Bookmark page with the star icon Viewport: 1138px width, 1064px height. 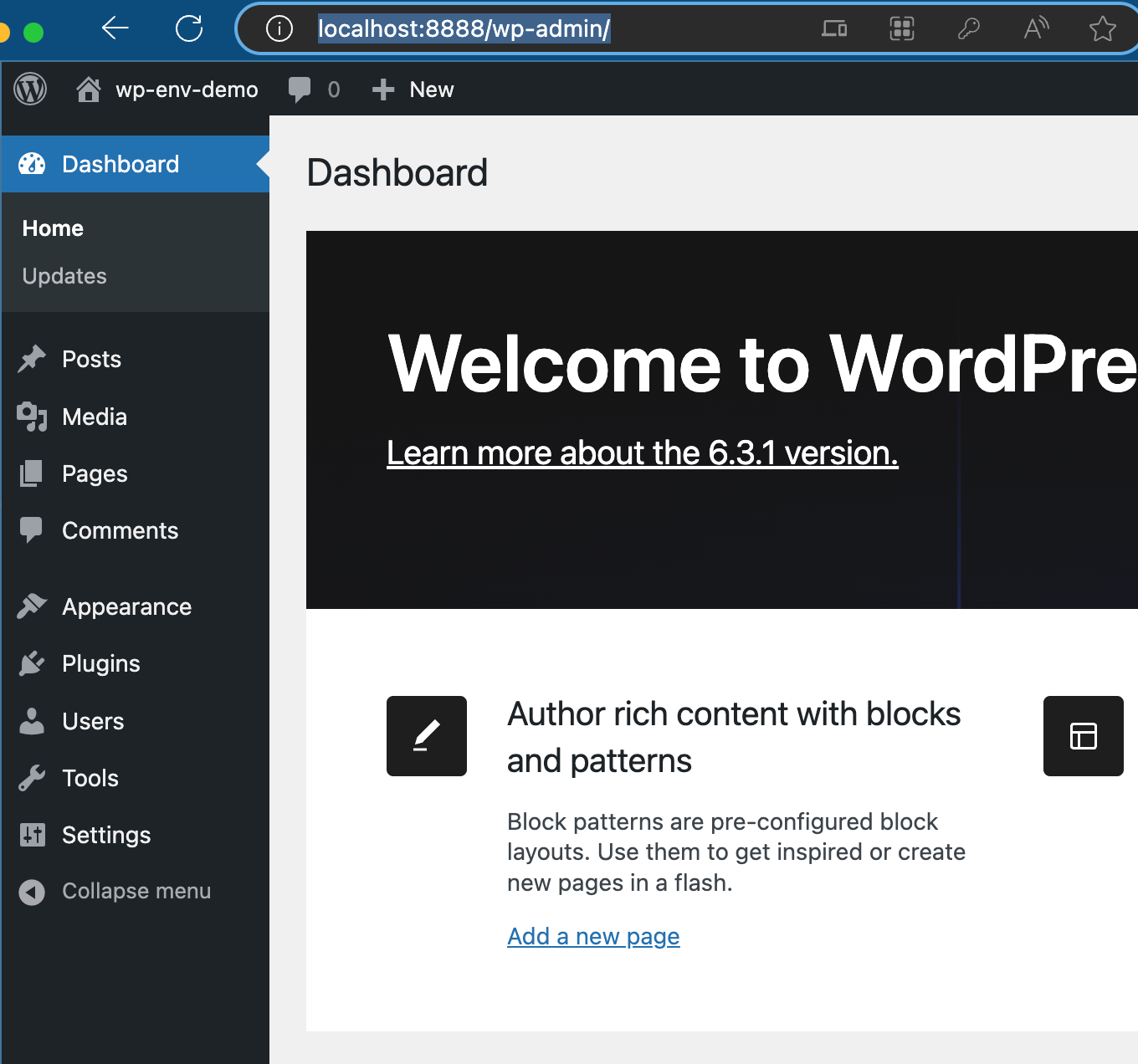pyautogui.click(x=1103, y=29)
